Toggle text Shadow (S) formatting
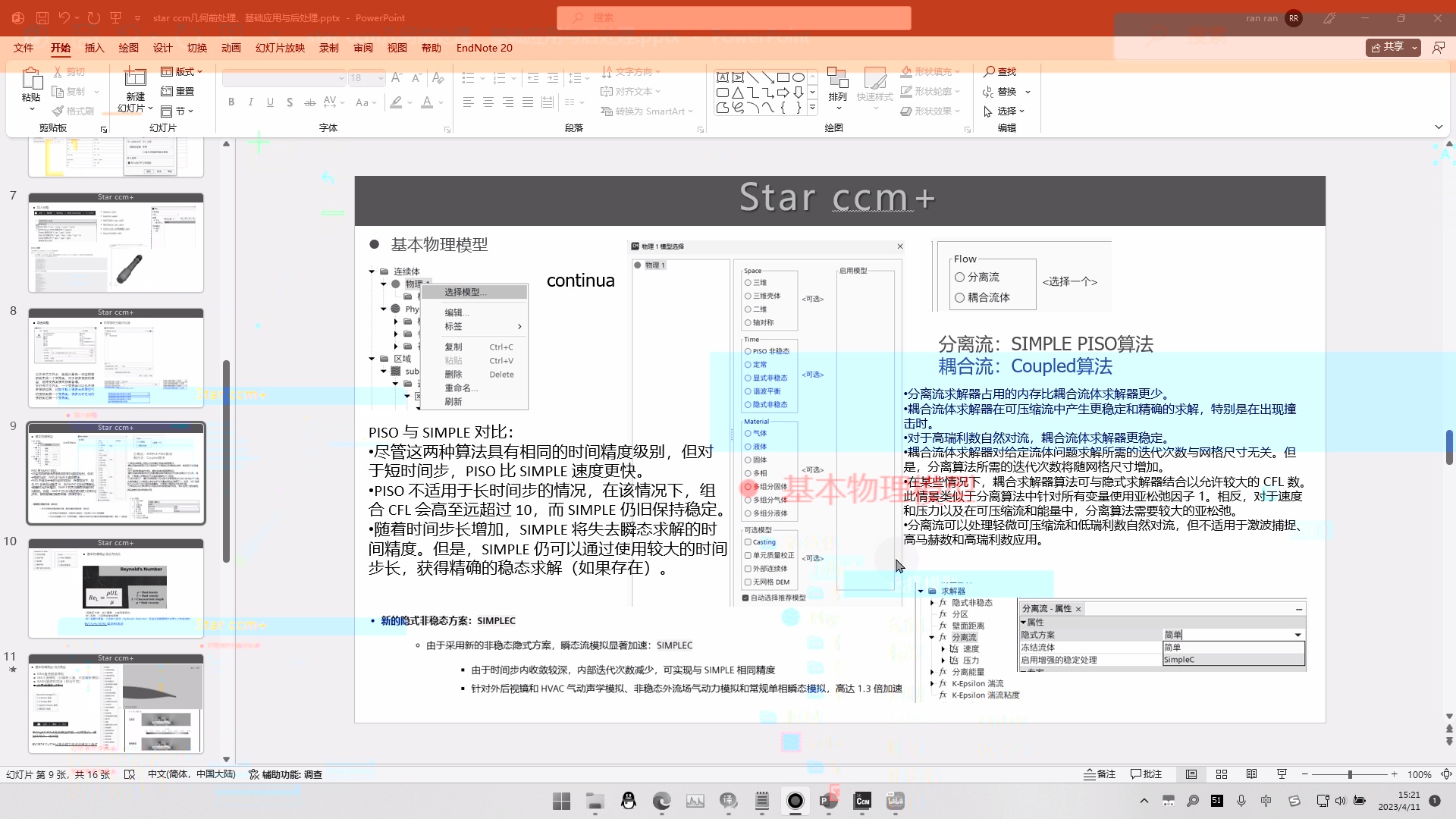 point(290,102)
